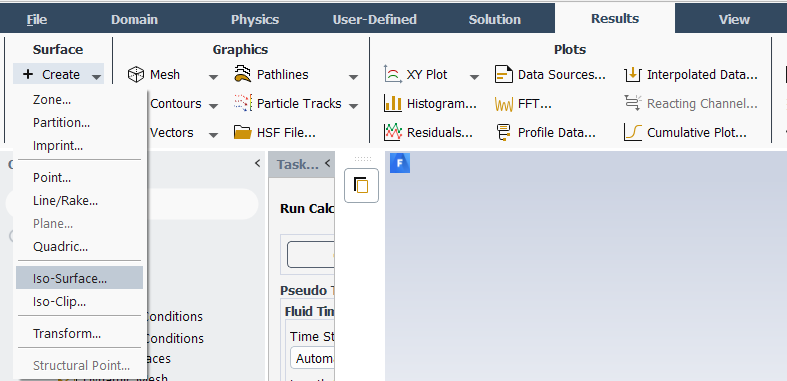Click the XY Plot icon

tap(393, 74)
